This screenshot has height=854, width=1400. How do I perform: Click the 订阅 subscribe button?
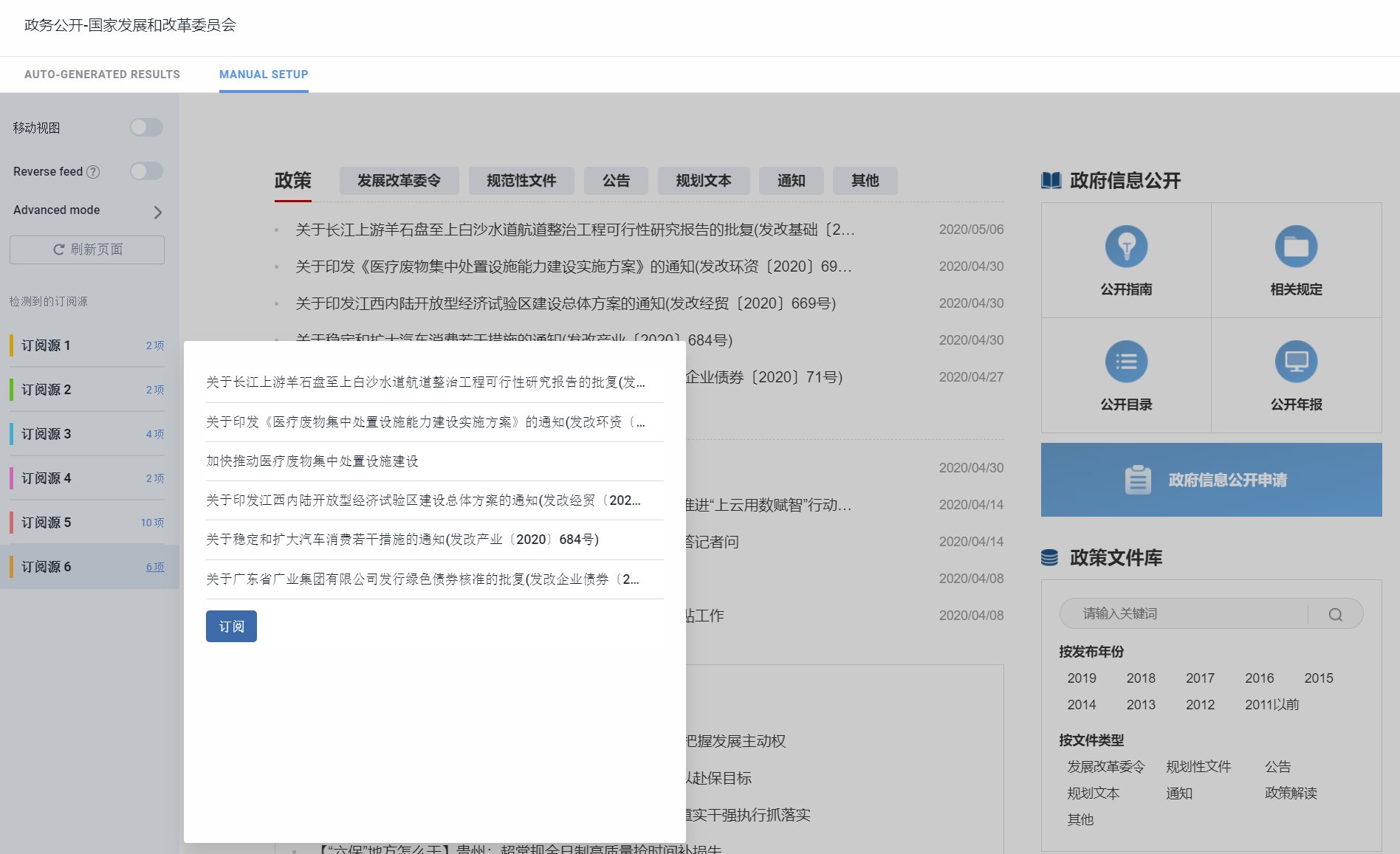tap(231, 626)
